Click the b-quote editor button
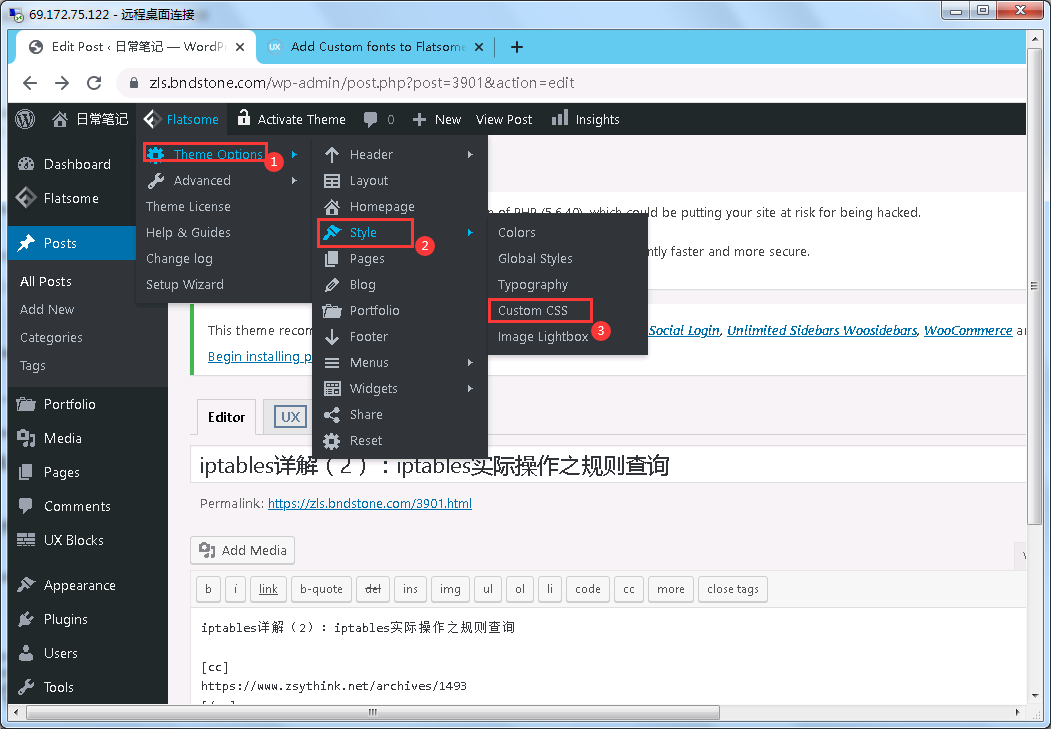 tap(321, 589)
